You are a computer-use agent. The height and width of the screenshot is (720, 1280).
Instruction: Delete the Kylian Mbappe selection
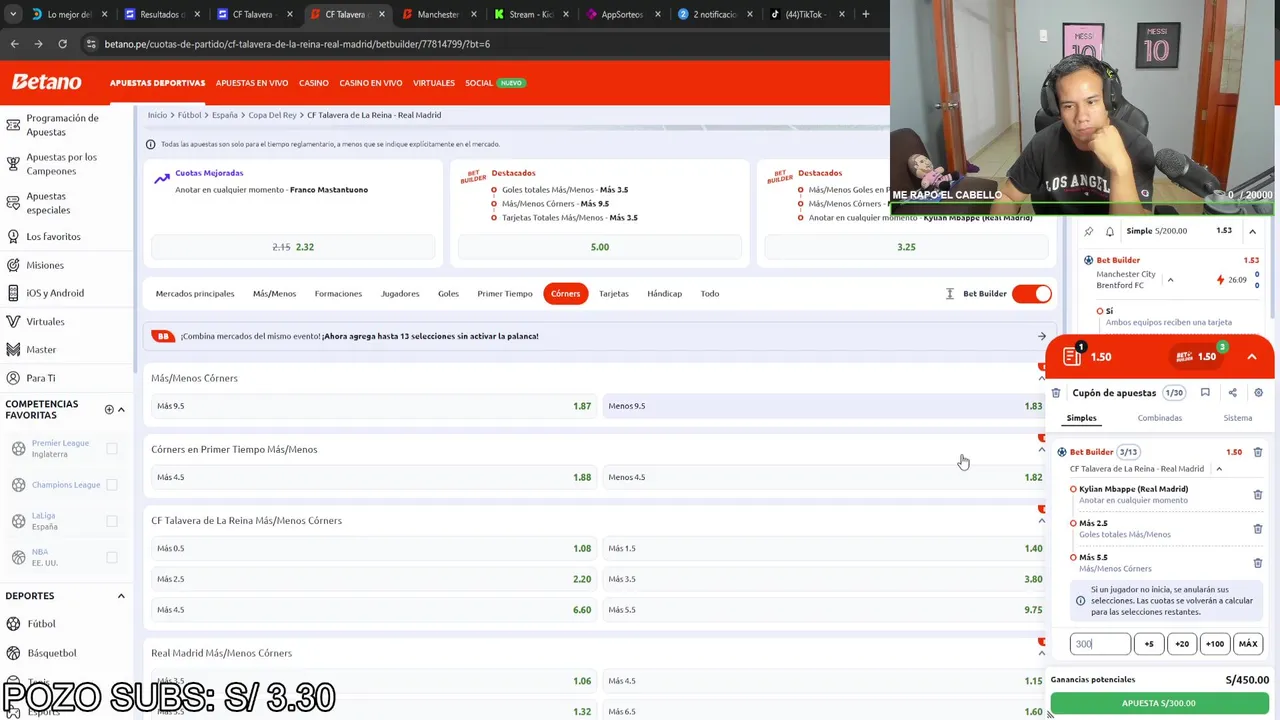(1258, 494)
